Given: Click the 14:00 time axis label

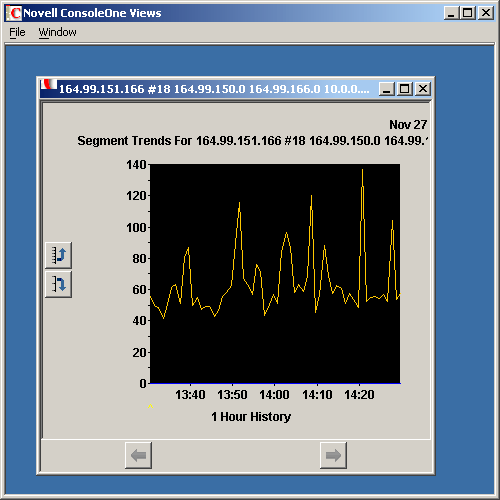Looking at the screenshot, I should coord(274,395).
